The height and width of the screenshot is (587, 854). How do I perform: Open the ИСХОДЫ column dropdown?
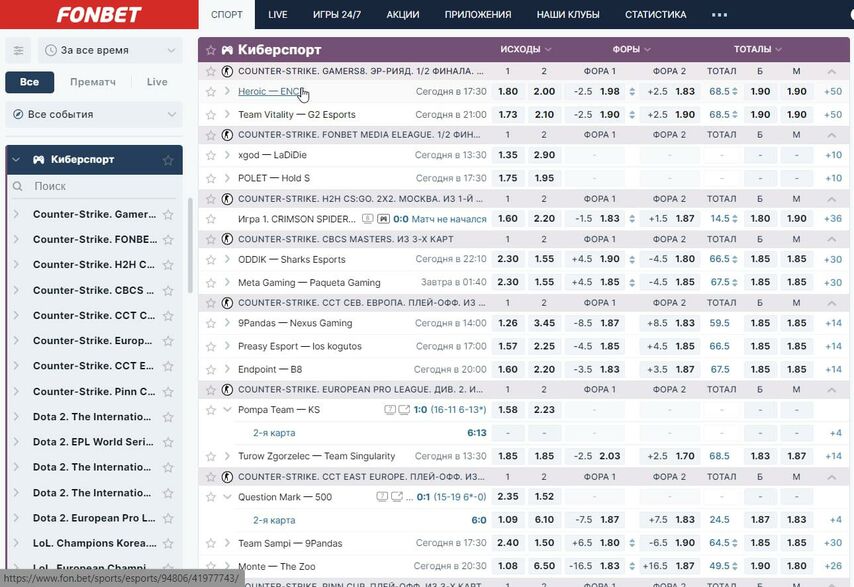coord(526,50)
